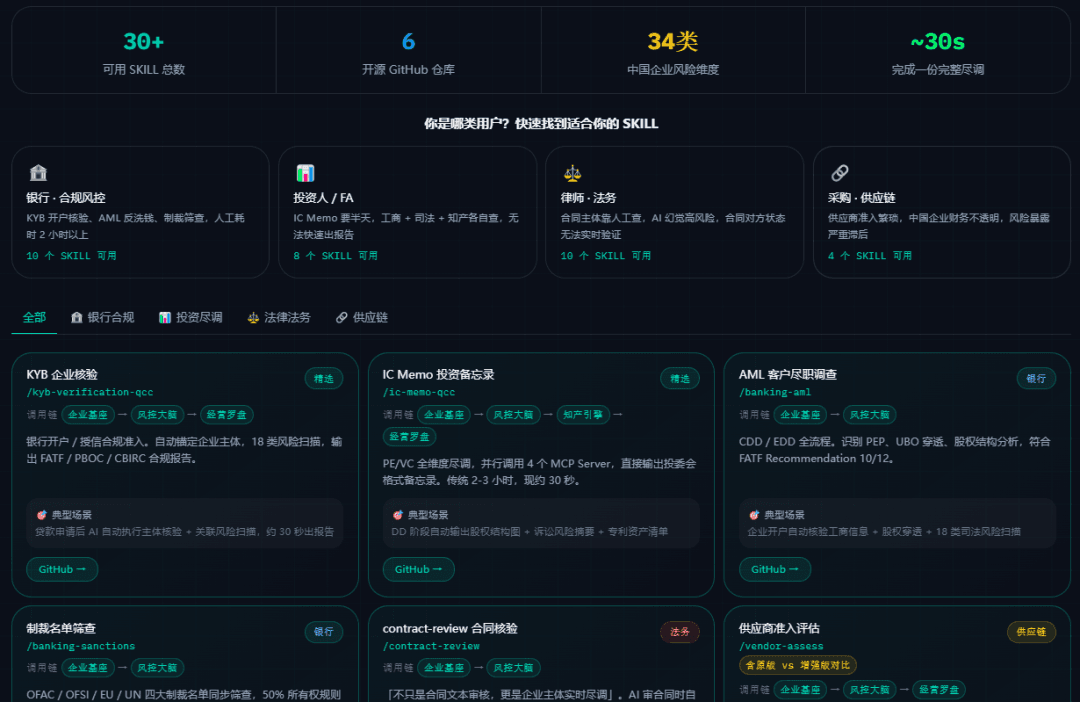Click 经营罗盘 chip in KYB 企业核验 card
The height and width of the screenshot is (702, 1080).
(227, 415)
